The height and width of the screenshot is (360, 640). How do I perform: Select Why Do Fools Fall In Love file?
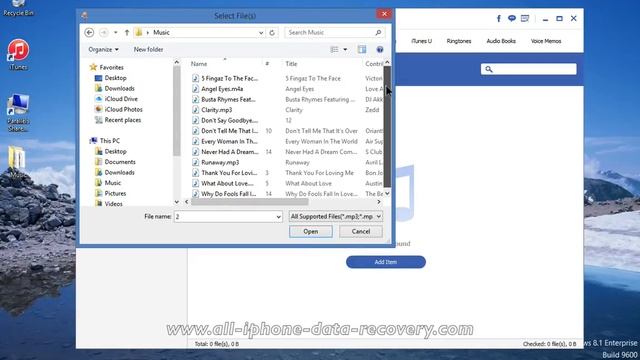click(228, 194)
